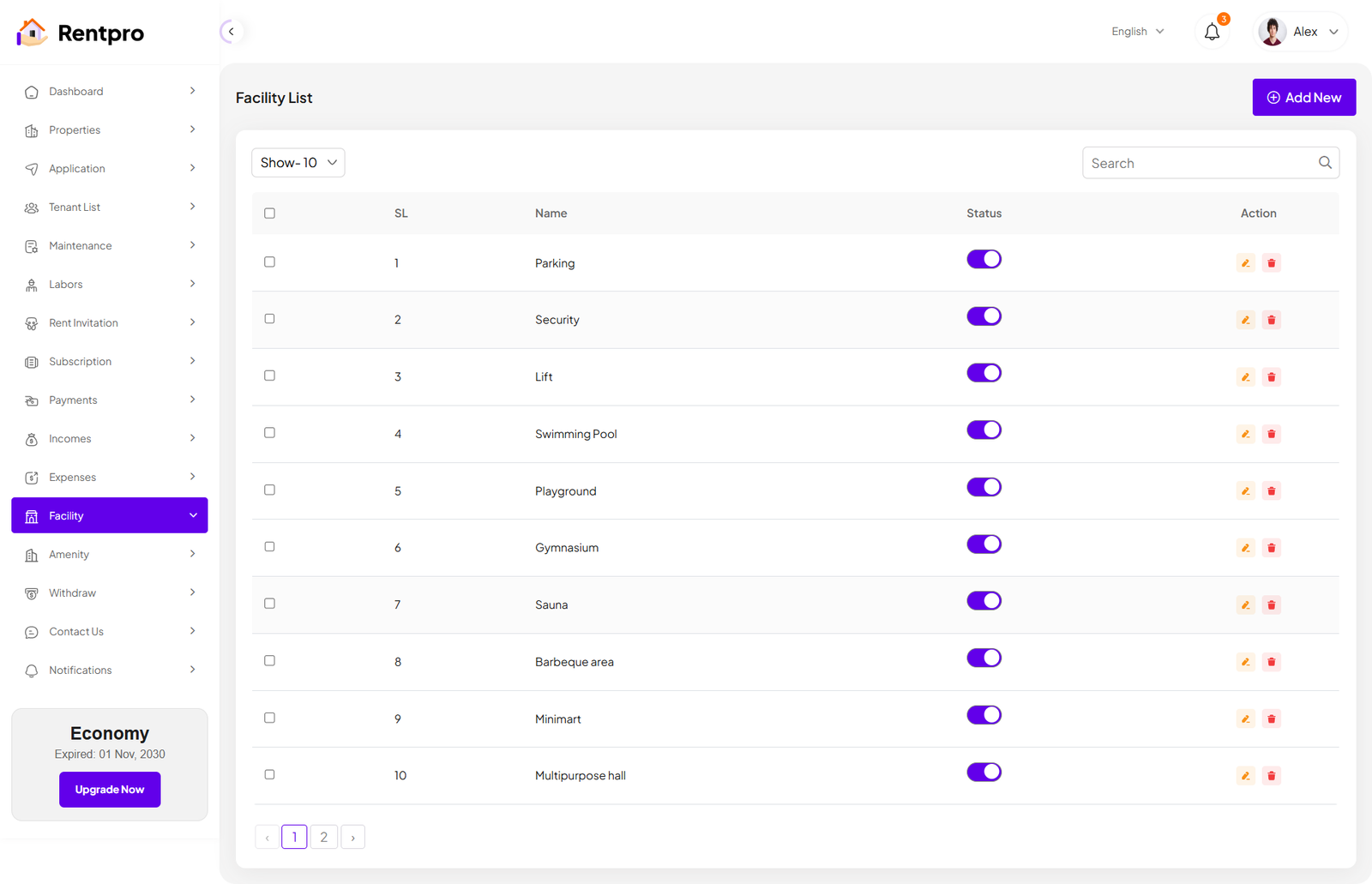Image resolution: width=1372 pixels, height=884 pixels.
Task: Click the Rentpro house logo
Action: click(32, 33)
